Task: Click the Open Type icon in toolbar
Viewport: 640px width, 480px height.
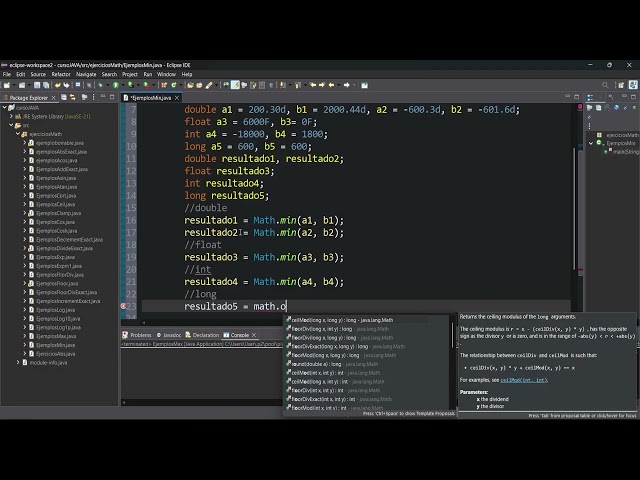Action: [190, 85]
